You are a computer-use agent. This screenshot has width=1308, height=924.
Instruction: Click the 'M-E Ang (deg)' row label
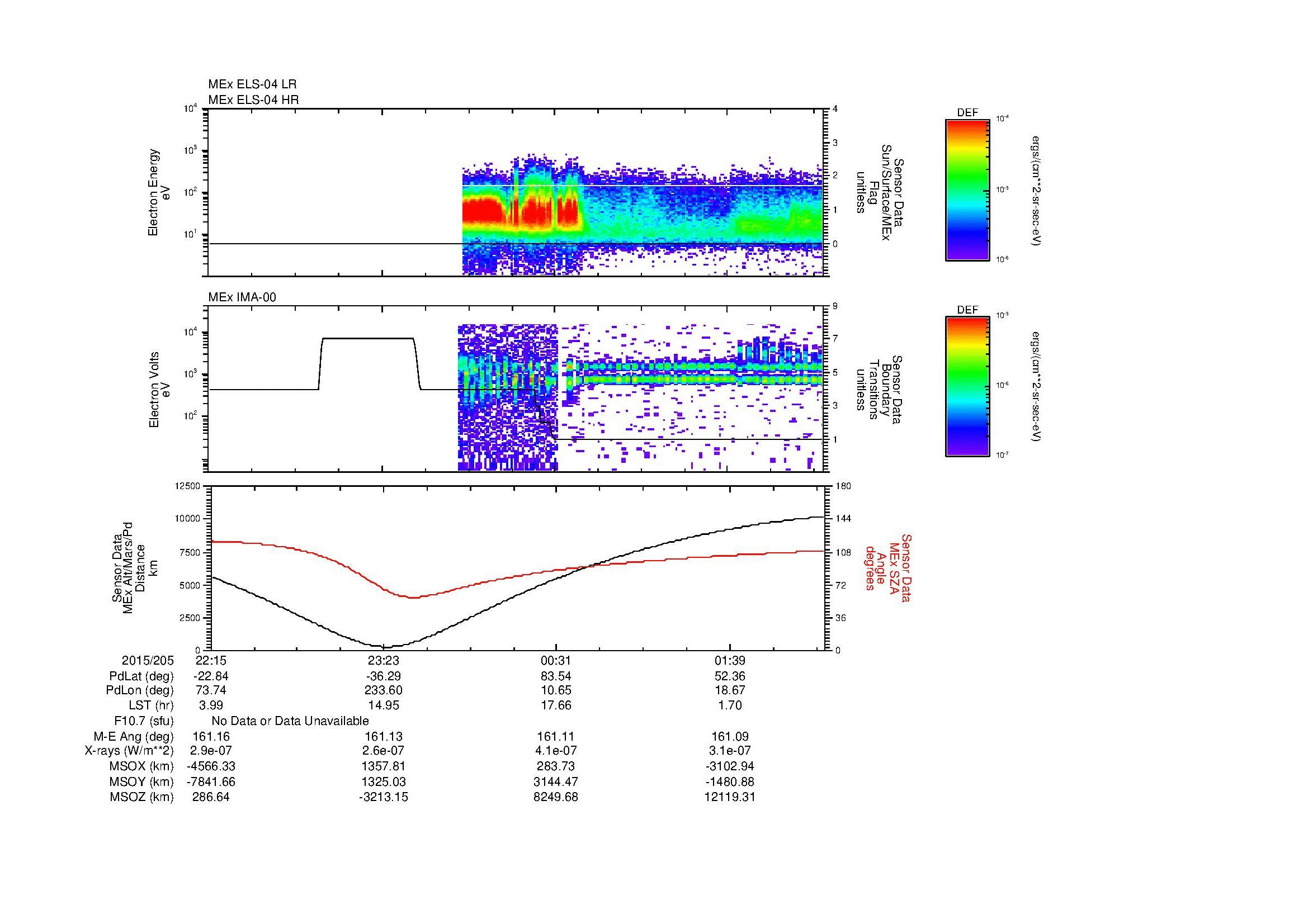pos(133,736)
